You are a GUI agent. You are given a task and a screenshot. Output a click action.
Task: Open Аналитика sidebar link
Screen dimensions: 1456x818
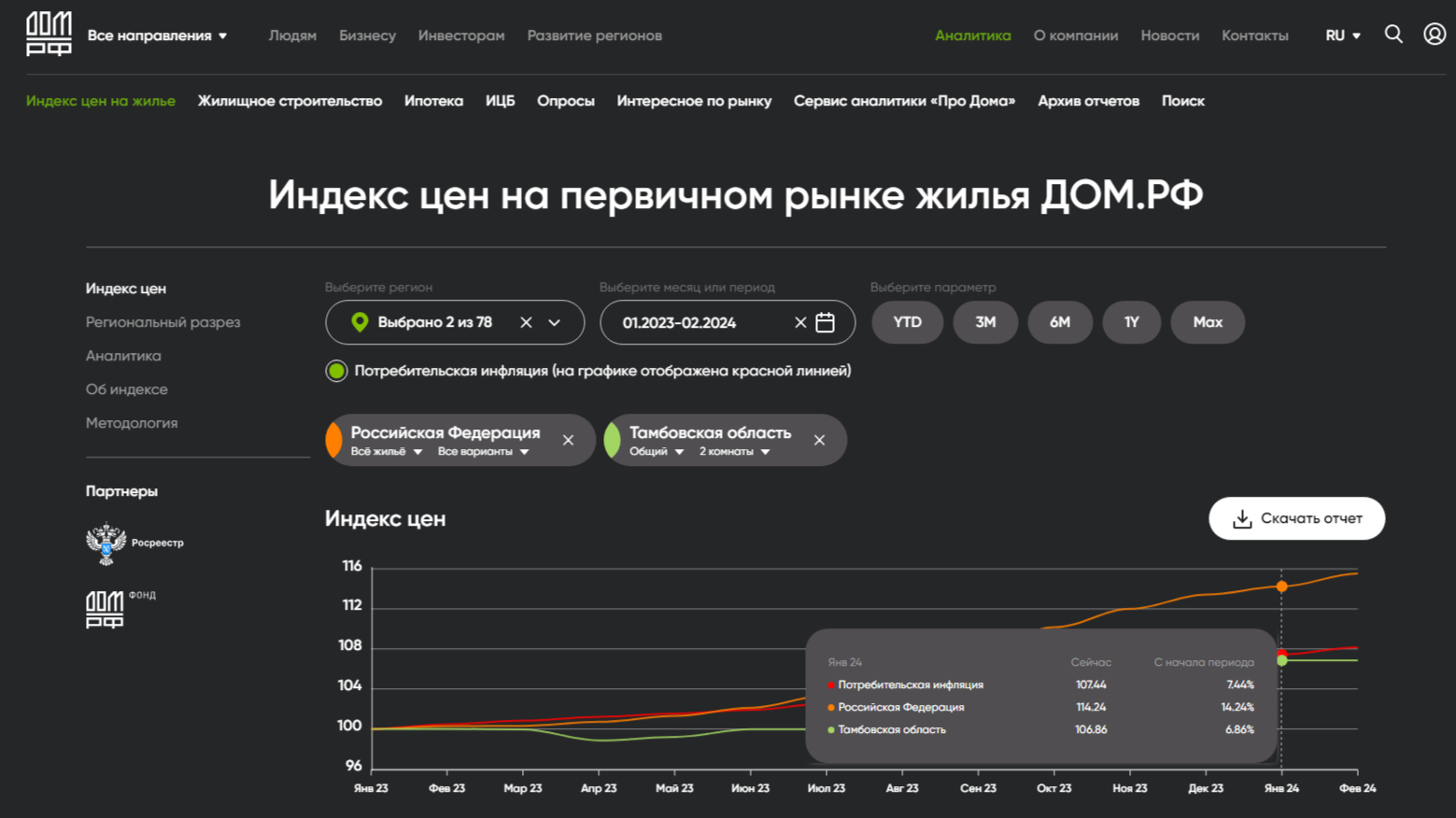123,356
